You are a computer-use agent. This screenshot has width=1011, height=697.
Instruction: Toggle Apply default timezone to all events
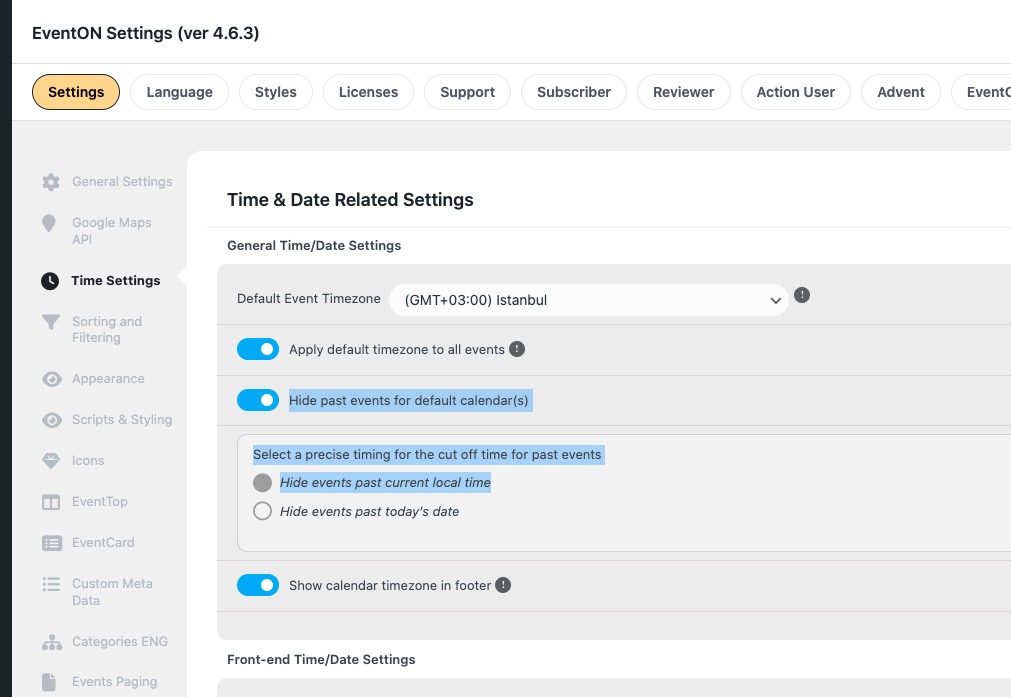(258, 349)
